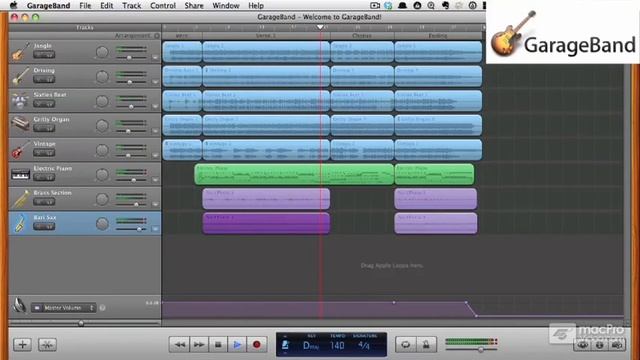Expand automation for Gritty Organ track
Screen dimensions: 640x360
pos(155,131)
